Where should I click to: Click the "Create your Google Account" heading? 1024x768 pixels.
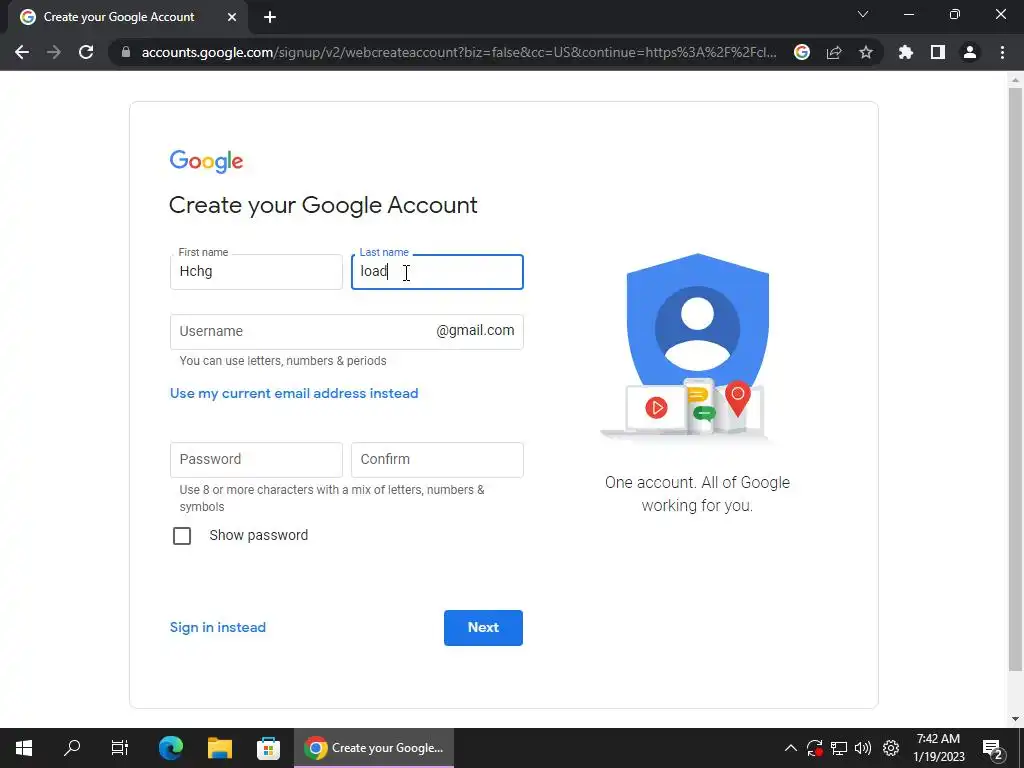click(323, 206)
